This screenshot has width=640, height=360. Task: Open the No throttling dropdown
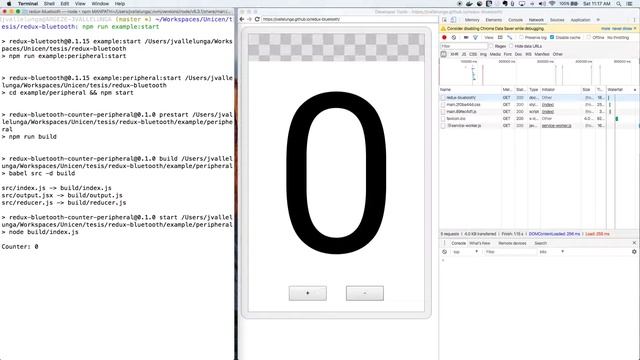(618, 38)
